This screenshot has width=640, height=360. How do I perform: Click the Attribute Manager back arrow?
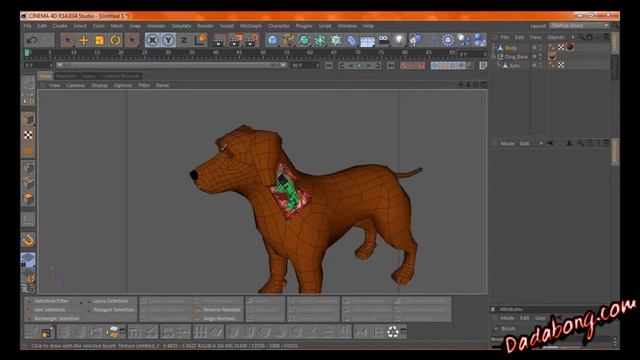[x=550, y=143]
